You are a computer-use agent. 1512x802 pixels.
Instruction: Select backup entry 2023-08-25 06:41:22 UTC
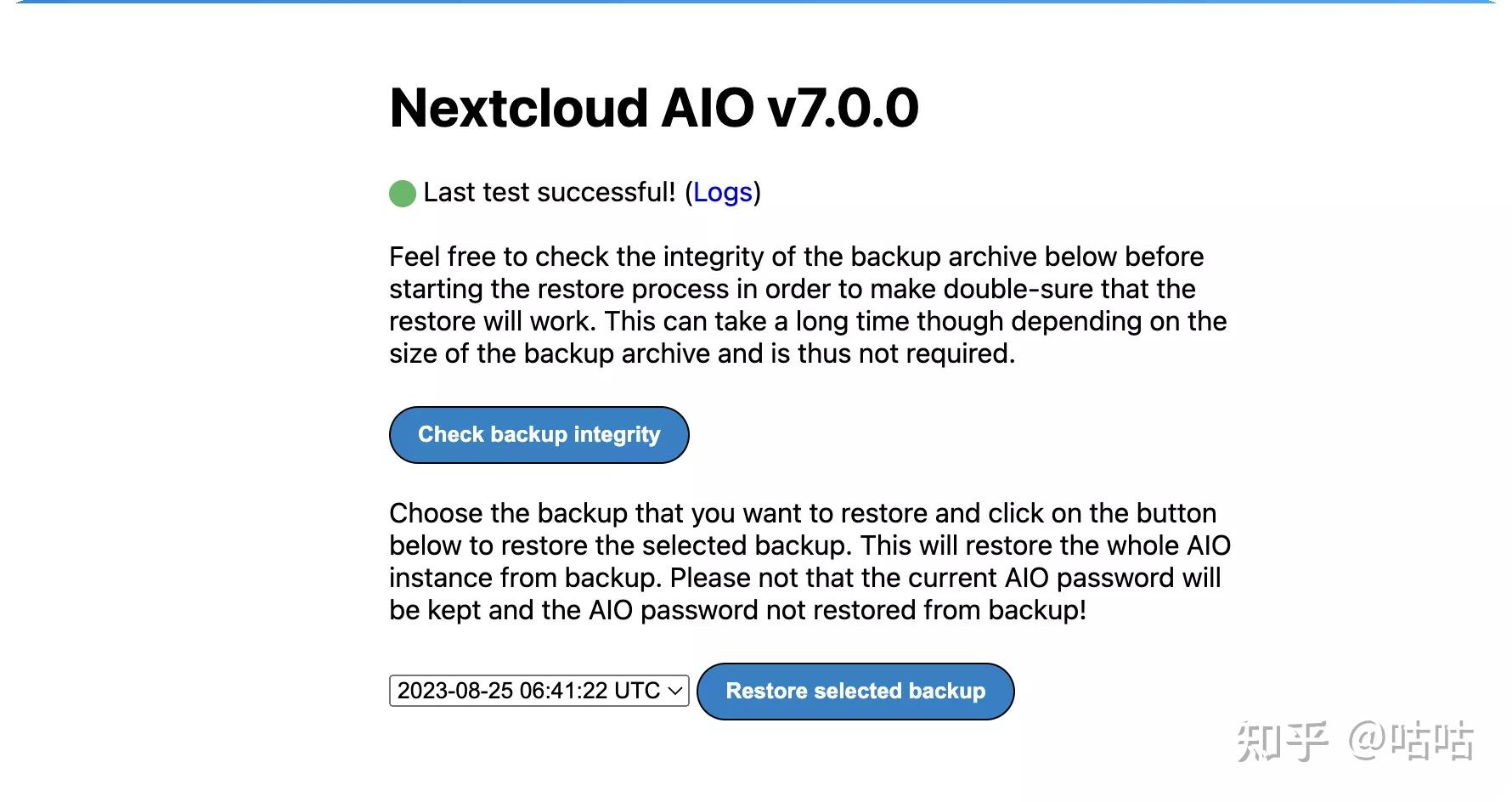coord(527,691)
